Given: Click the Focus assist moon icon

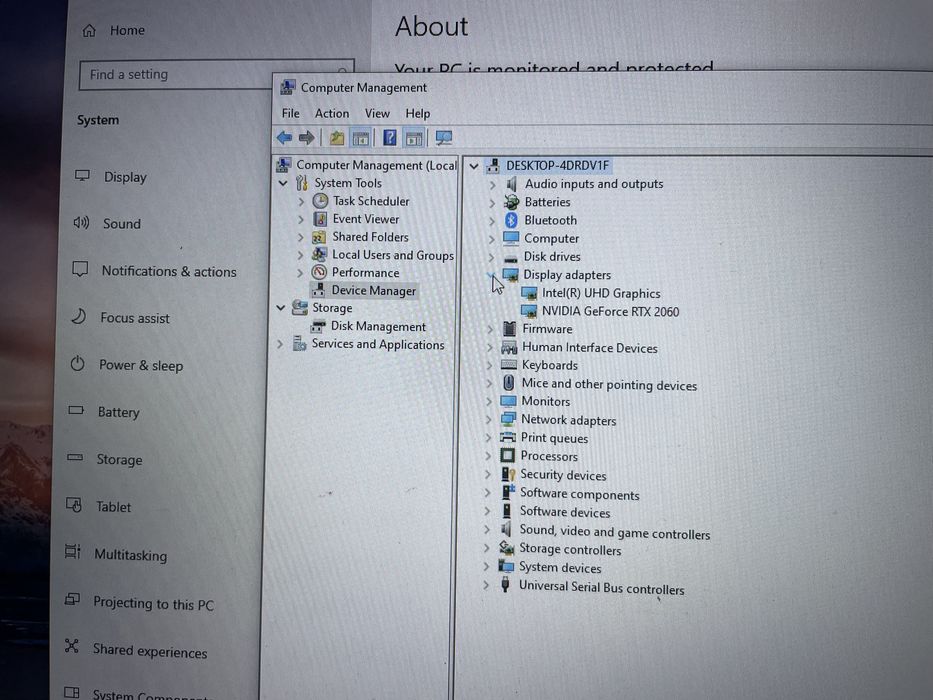Looking at the screenshot, I should (79, 316).
